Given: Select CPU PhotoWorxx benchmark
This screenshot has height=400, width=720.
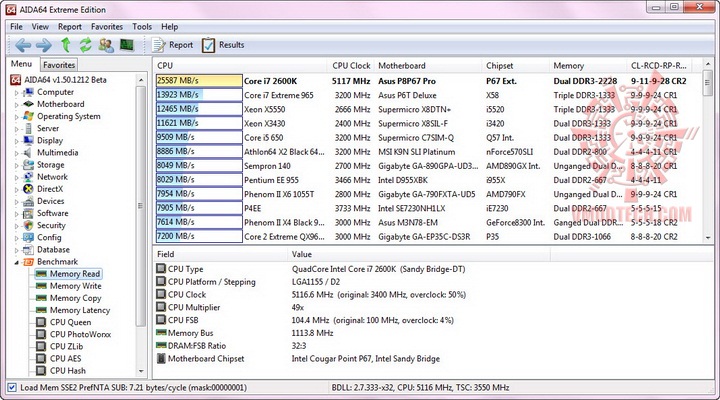Looking at the screenshot, I should click(x=80, y=334).
